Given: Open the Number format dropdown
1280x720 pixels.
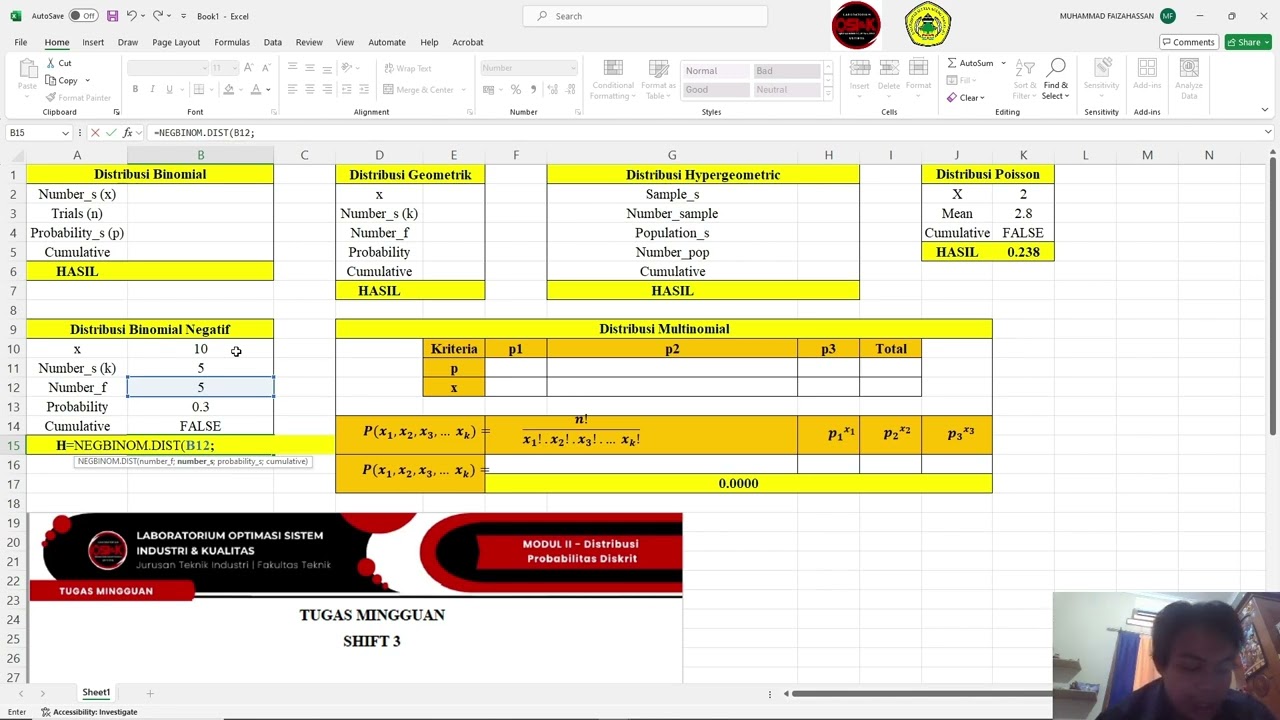Looking at the screenshot, I should [x=572, y=68].
